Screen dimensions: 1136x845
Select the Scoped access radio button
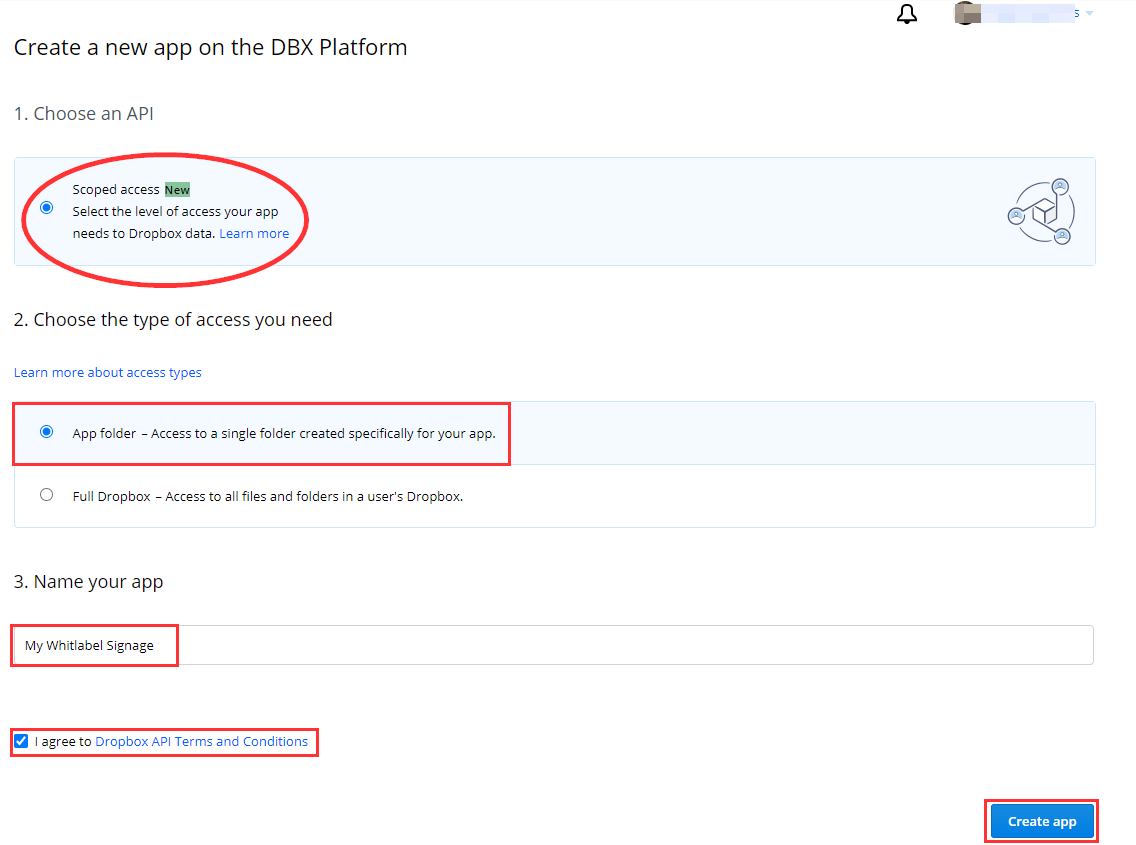(46, 208)
